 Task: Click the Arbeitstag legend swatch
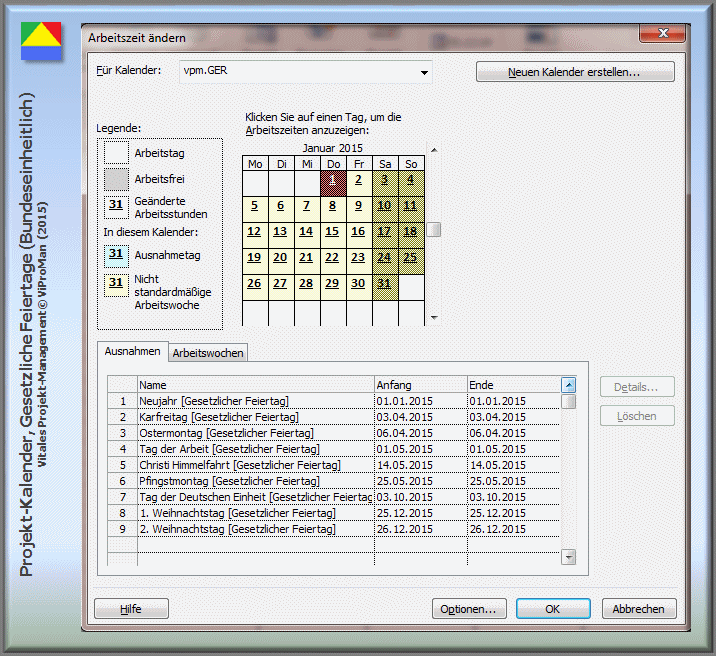click(116, 152)
